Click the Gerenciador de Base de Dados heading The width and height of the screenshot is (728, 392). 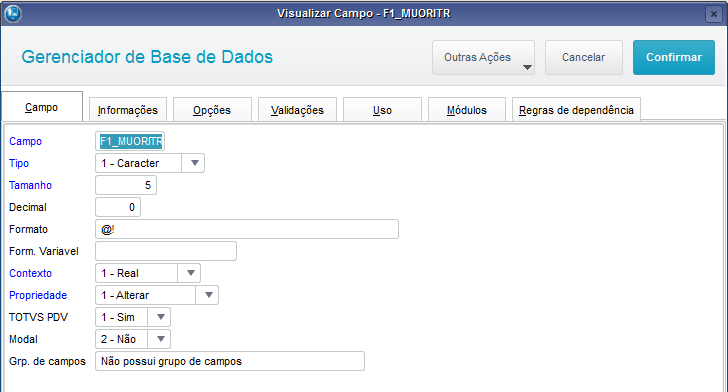147,57
